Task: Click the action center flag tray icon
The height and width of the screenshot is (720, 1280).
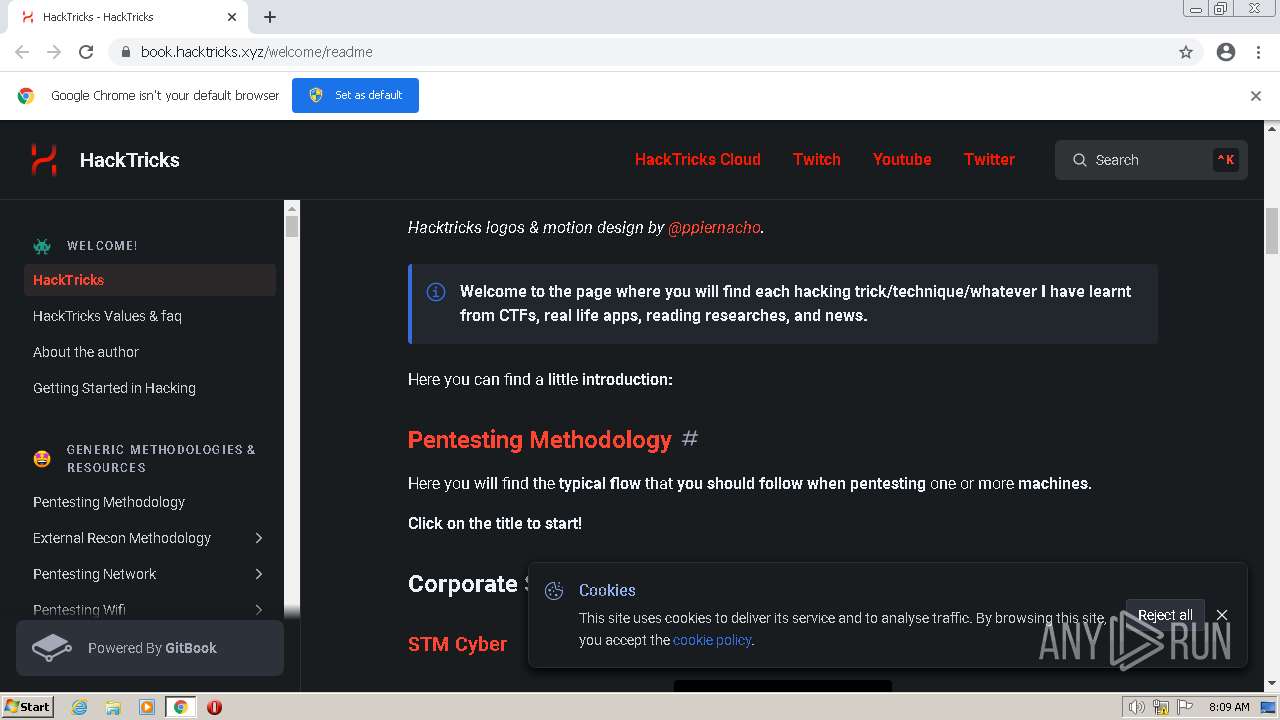Action: 1186,707
